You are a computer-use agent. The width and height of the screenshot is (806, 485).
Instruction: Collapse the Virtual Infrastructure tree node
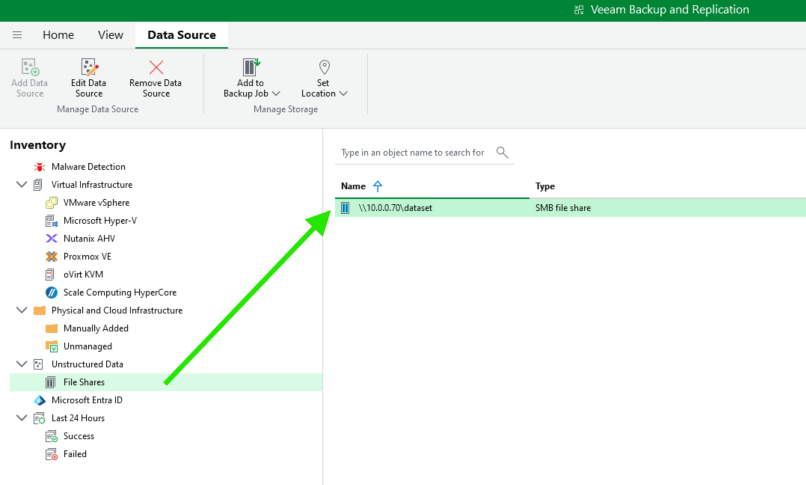click(x=22, y=185)
